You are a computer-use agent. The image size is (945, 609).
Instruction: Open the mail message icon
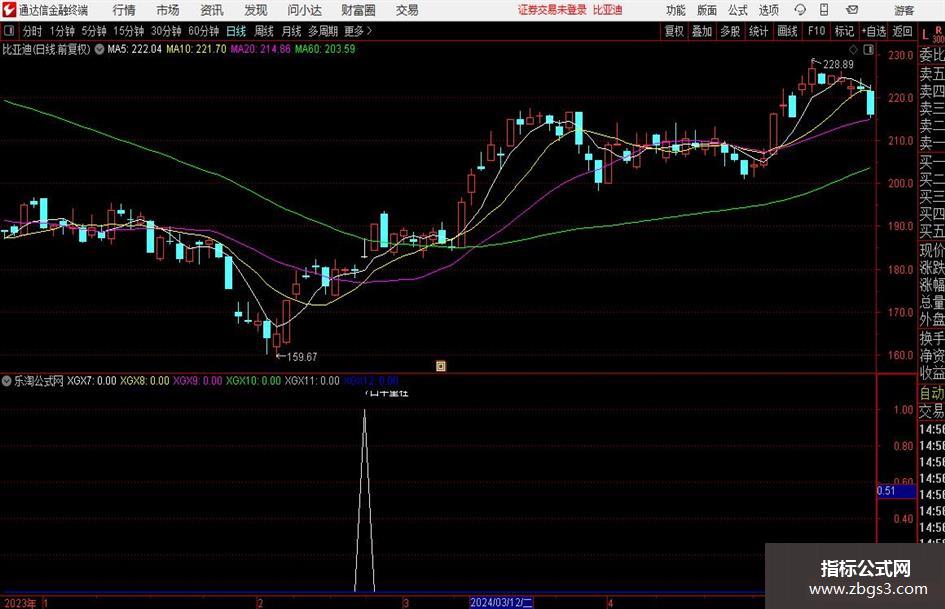point(852,10)
